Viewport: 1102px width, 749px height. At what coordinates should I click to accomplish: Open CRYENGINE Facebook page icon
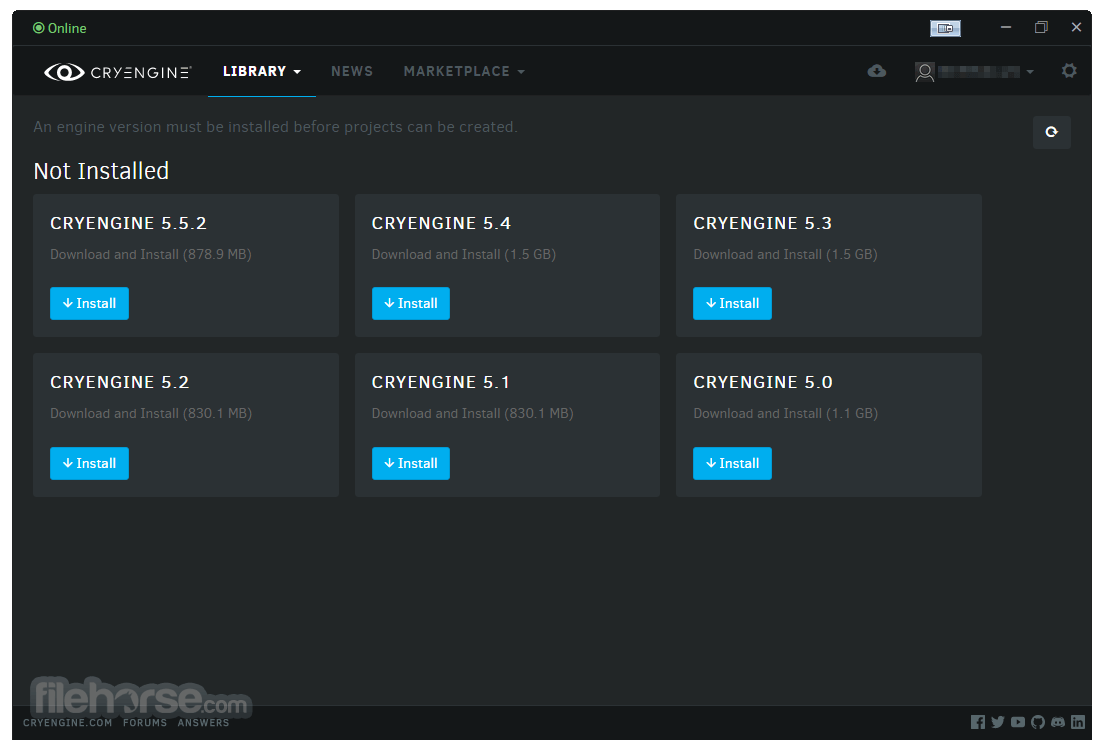click(x=978, y=722)
